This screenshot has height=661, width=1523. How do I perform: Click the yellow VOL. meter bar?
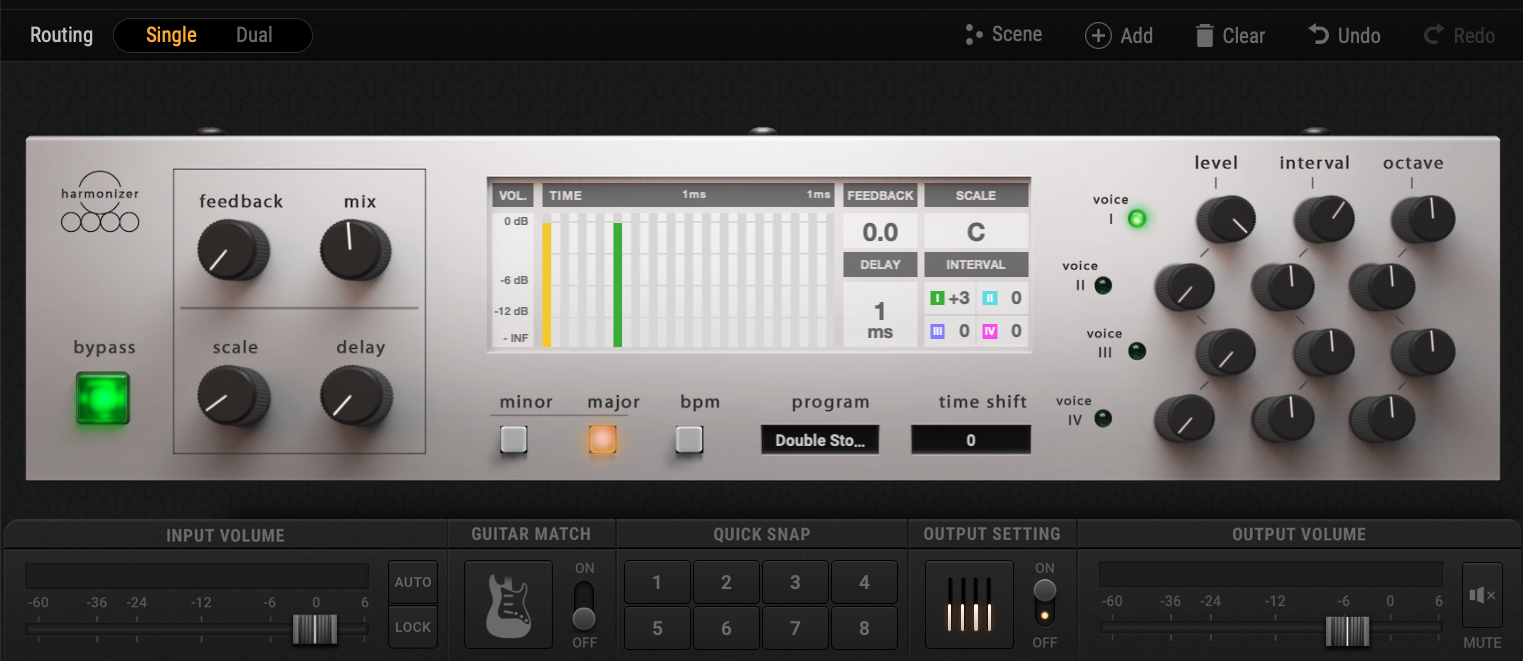click(x=546, y=284)
